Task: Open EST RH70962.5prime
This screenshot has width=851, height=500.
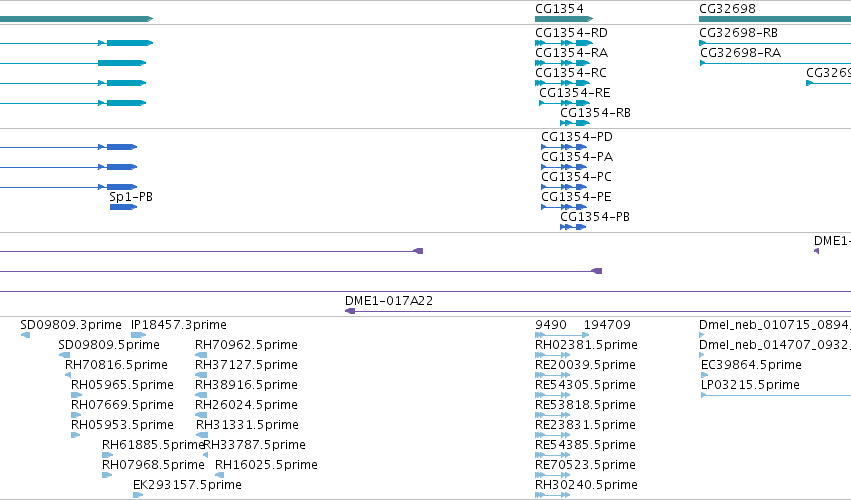Action: pos(246,345)
